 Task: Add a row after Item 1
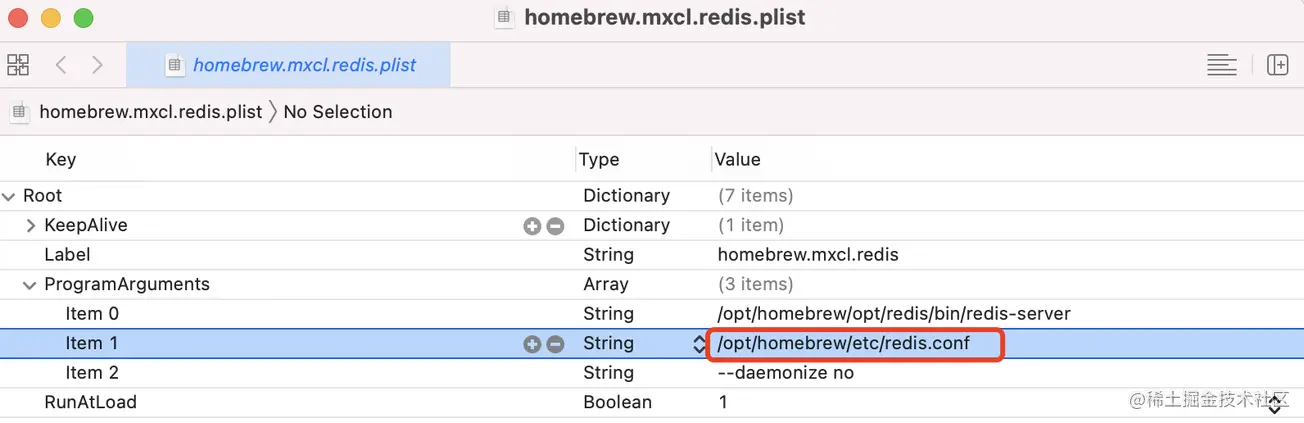click(x=532, y=344)
